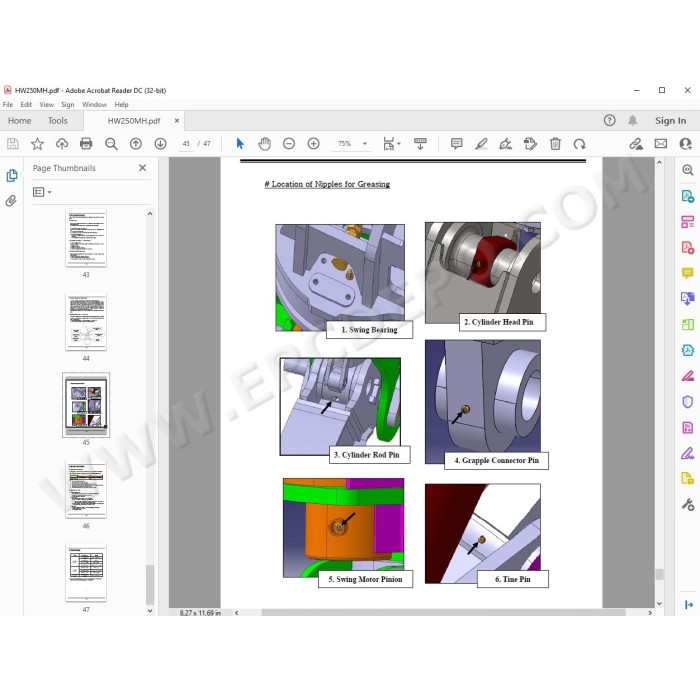The width and height of the screenshot is (700, 700).
Task: Open the File menu
Action: point(8,104)
